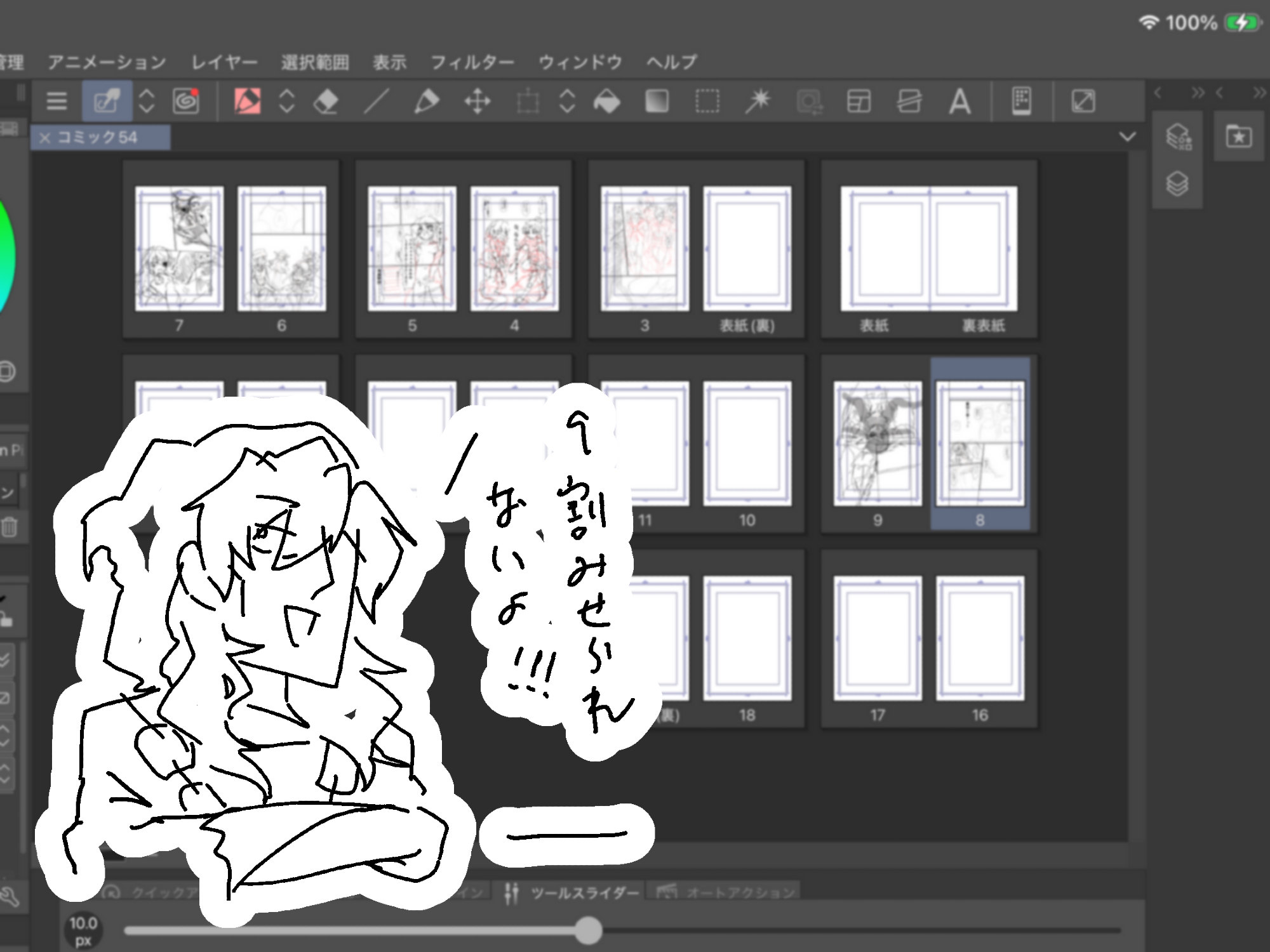Image resolution: width=1270 pixels, height=952 pixels.
Task: Open the フィルター menu
Action: click(472, 62)
